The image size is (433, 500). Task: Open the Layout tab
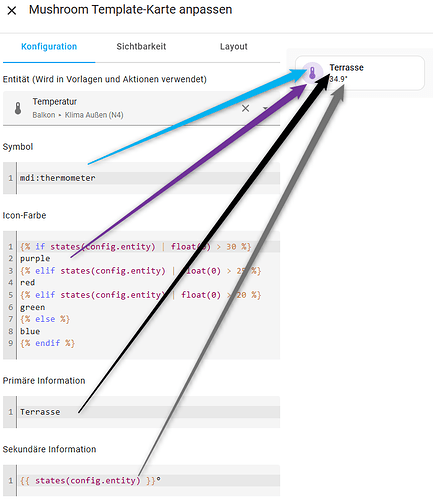(234, 47)
